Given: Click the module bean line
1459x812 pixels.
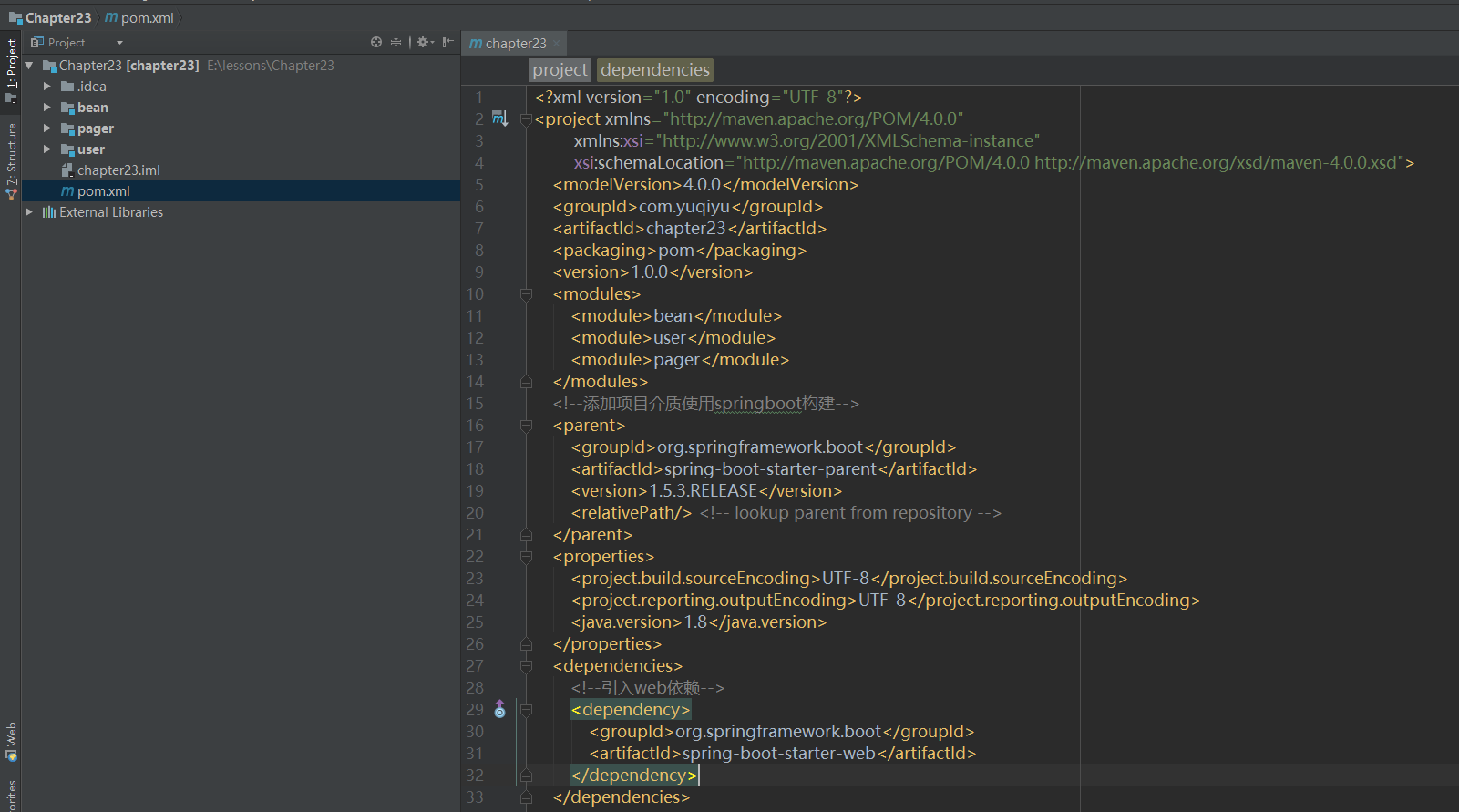Looking at the screenshot, I should coord(676,316).
